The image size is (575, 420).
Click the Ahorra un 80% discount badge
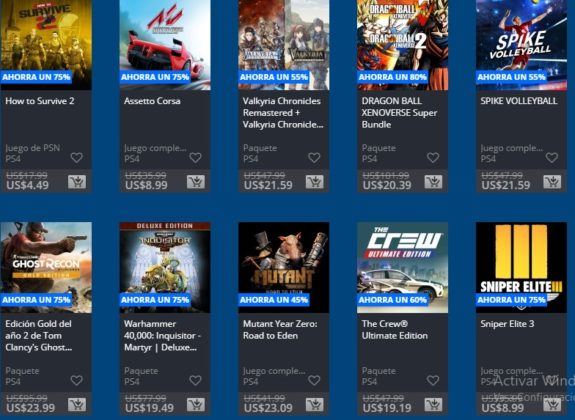pyautogui.click(x=393, y=77)
